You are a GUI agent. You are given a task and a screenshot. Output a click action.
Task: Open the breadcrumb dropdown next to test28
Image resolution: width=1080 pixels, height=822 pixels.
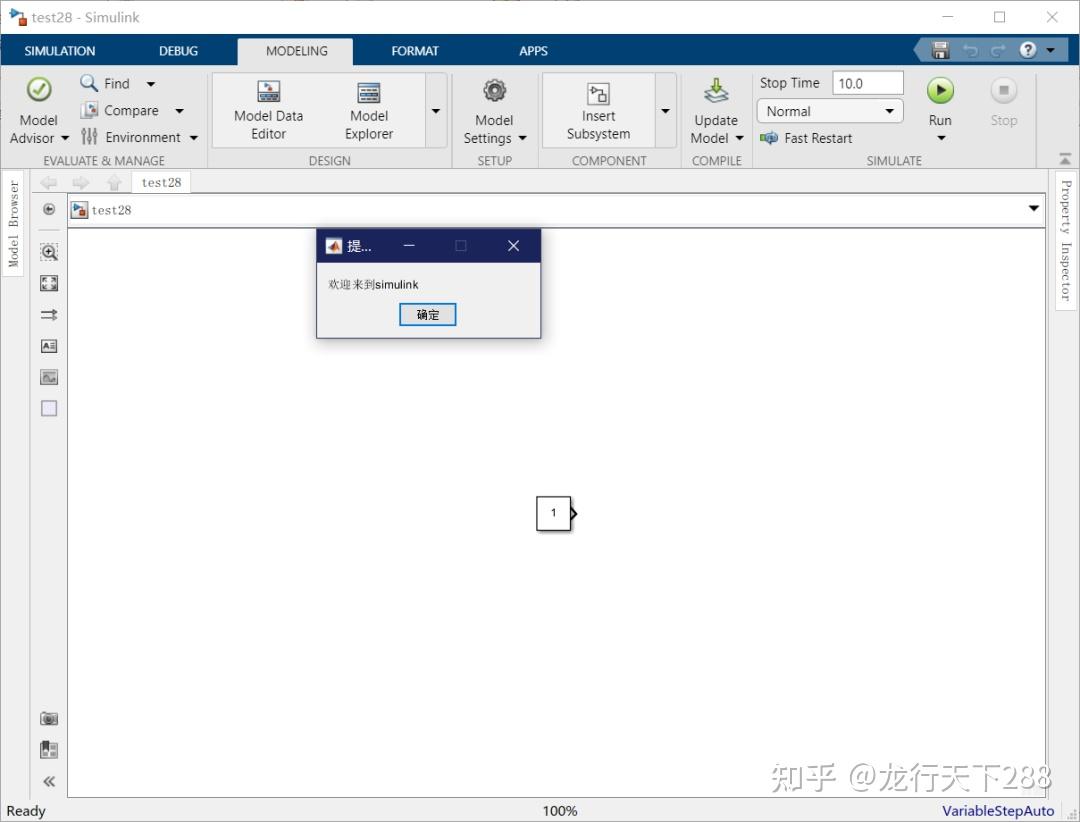click(1033, 209)
